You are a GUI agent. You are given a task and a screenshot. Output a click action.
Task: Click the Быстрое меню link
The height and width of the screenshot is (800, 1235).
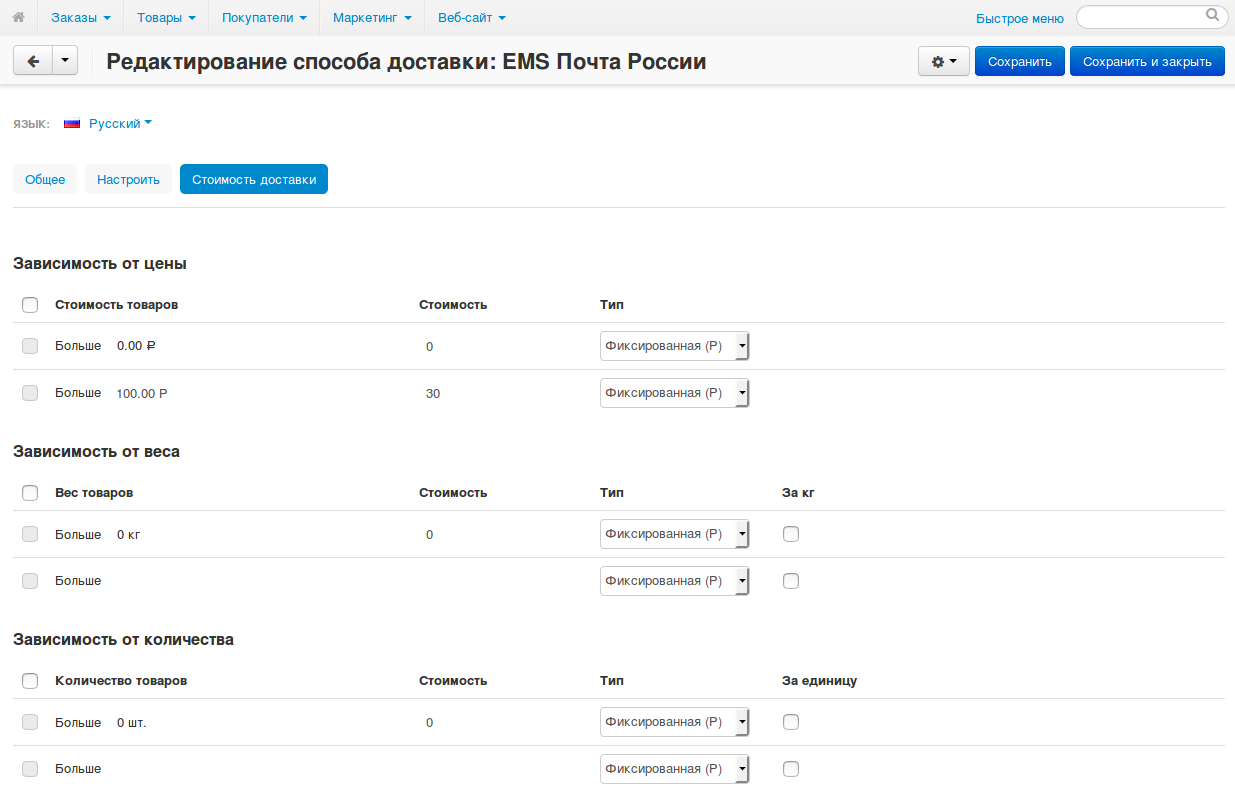pyautogui.click(x=1019, y=18)
